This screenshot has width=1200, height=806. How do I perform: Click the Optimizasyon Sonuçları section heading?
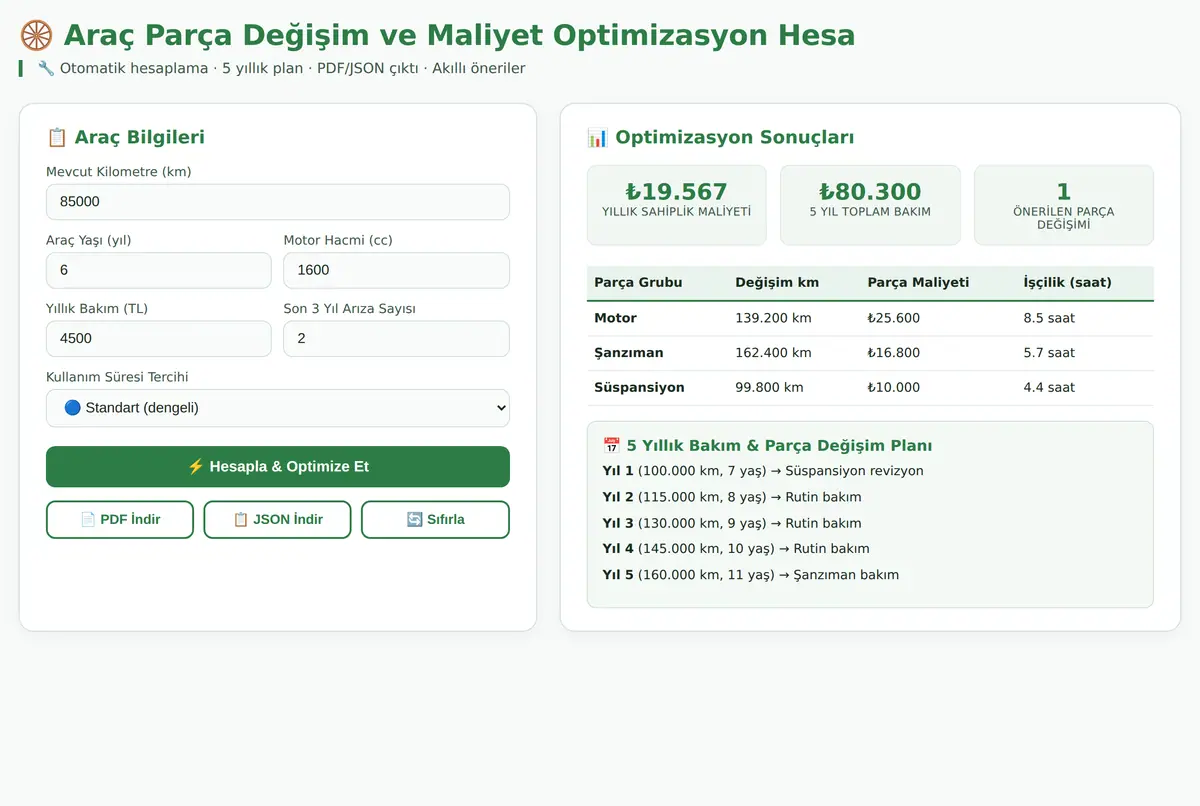(735, 137)
